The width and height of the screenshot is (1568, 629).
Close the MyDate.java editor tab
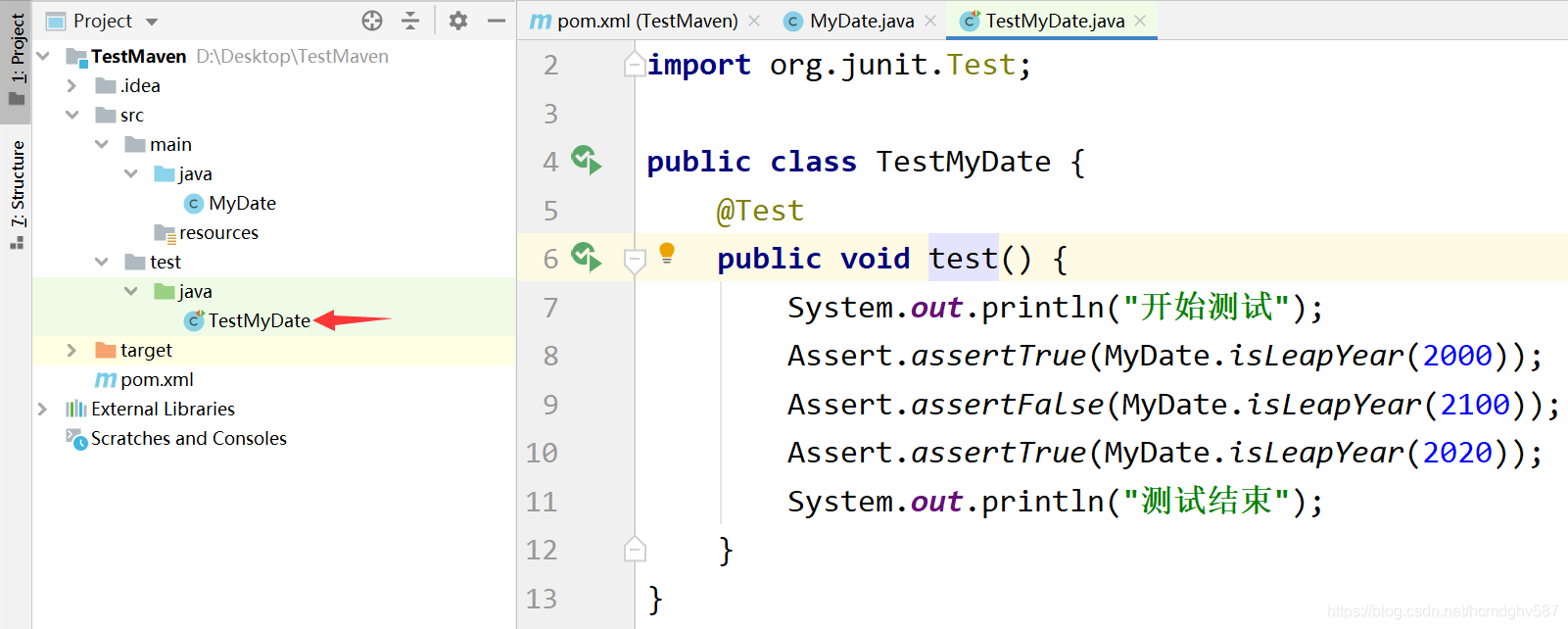click(930, 21)
